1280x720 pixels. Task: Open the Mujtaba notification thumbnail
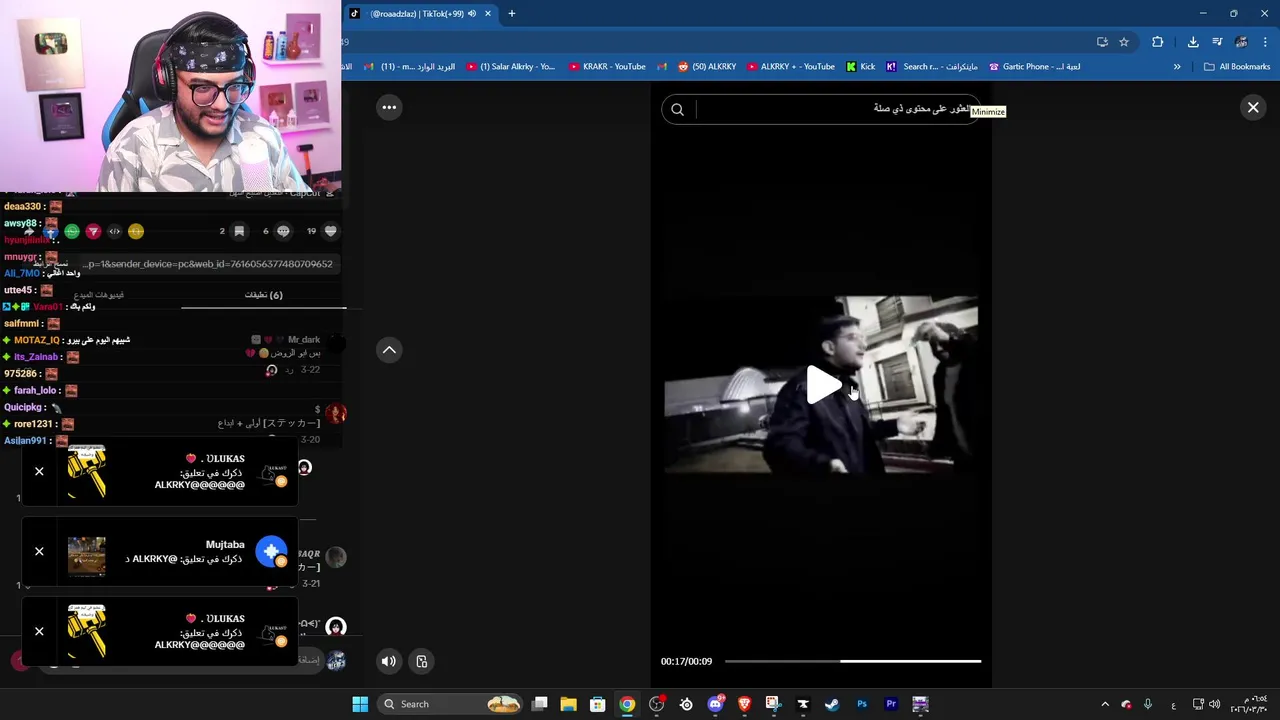coord(86,557)
